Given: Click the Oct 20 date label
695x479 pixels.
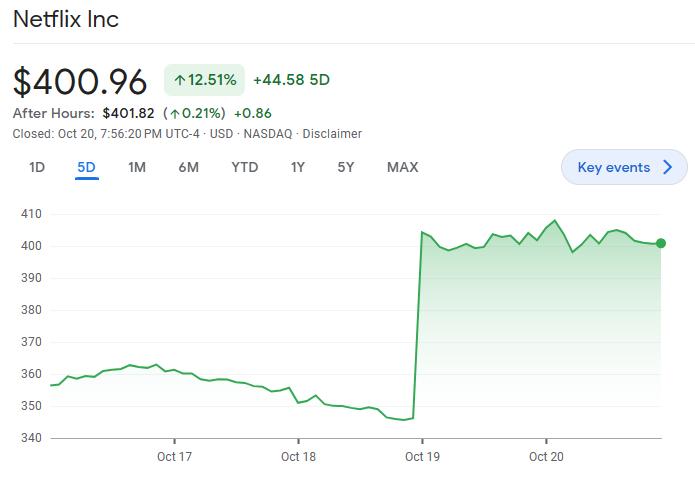Looking at the screenshot, I should tap(546, 457).
